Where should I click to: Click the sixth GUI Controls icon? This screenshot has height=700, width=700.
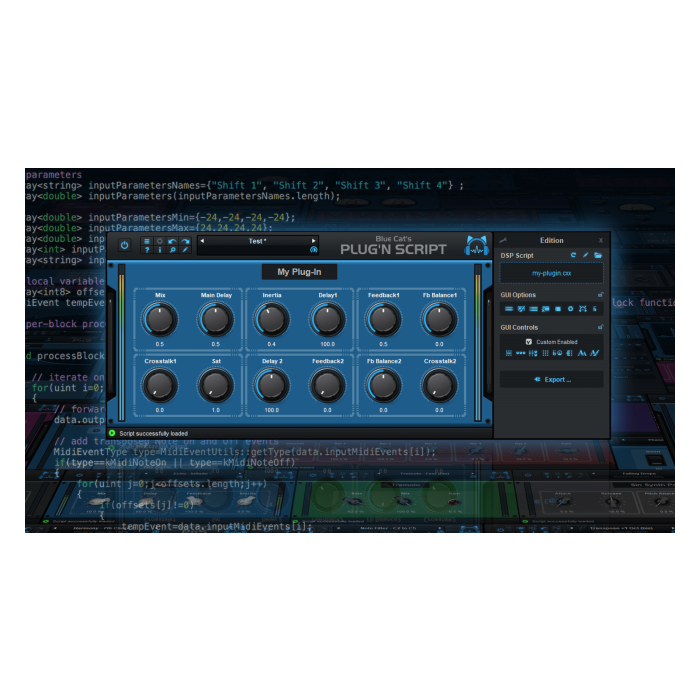pos(570,353)
